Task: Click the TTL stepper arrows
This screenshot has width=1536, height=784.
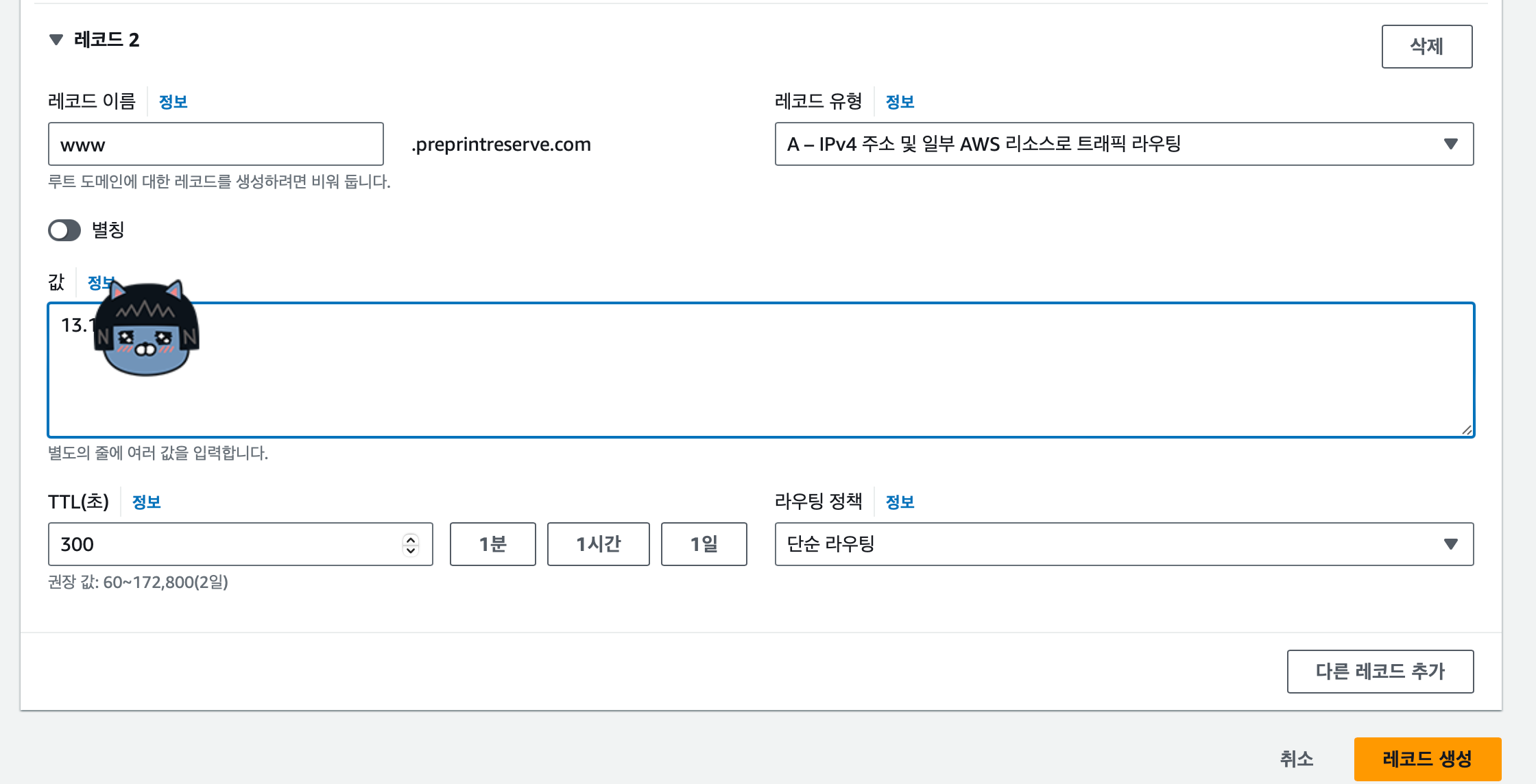Action: (411, 544)
